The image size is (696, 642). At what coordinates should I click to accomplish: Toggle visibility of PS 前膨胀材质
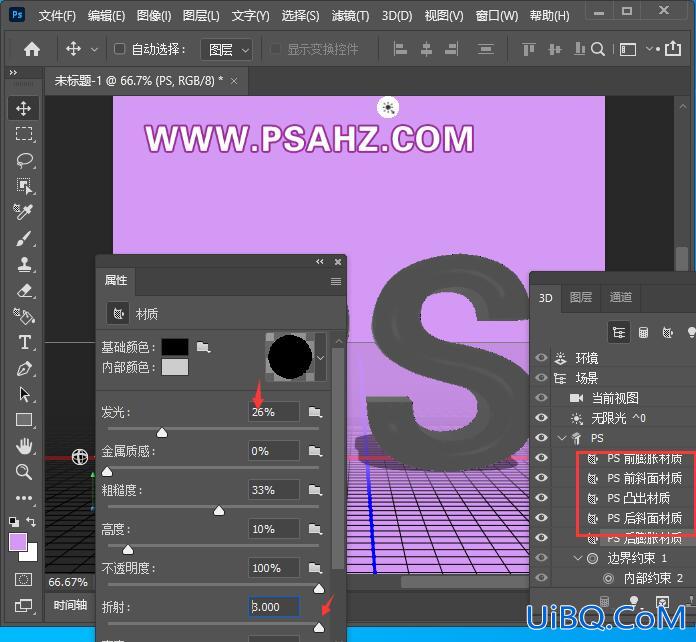tap(541, 457)
